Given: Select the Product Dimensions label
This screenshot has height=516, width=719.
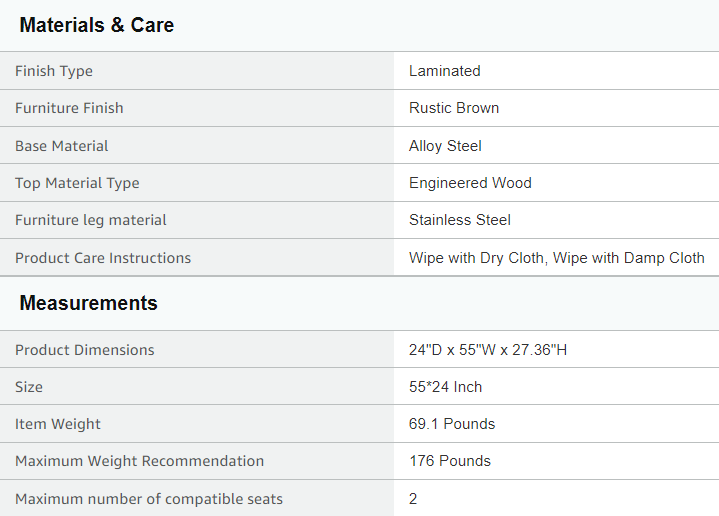Looking at the screenshot, I should click(x=85, y=350).
